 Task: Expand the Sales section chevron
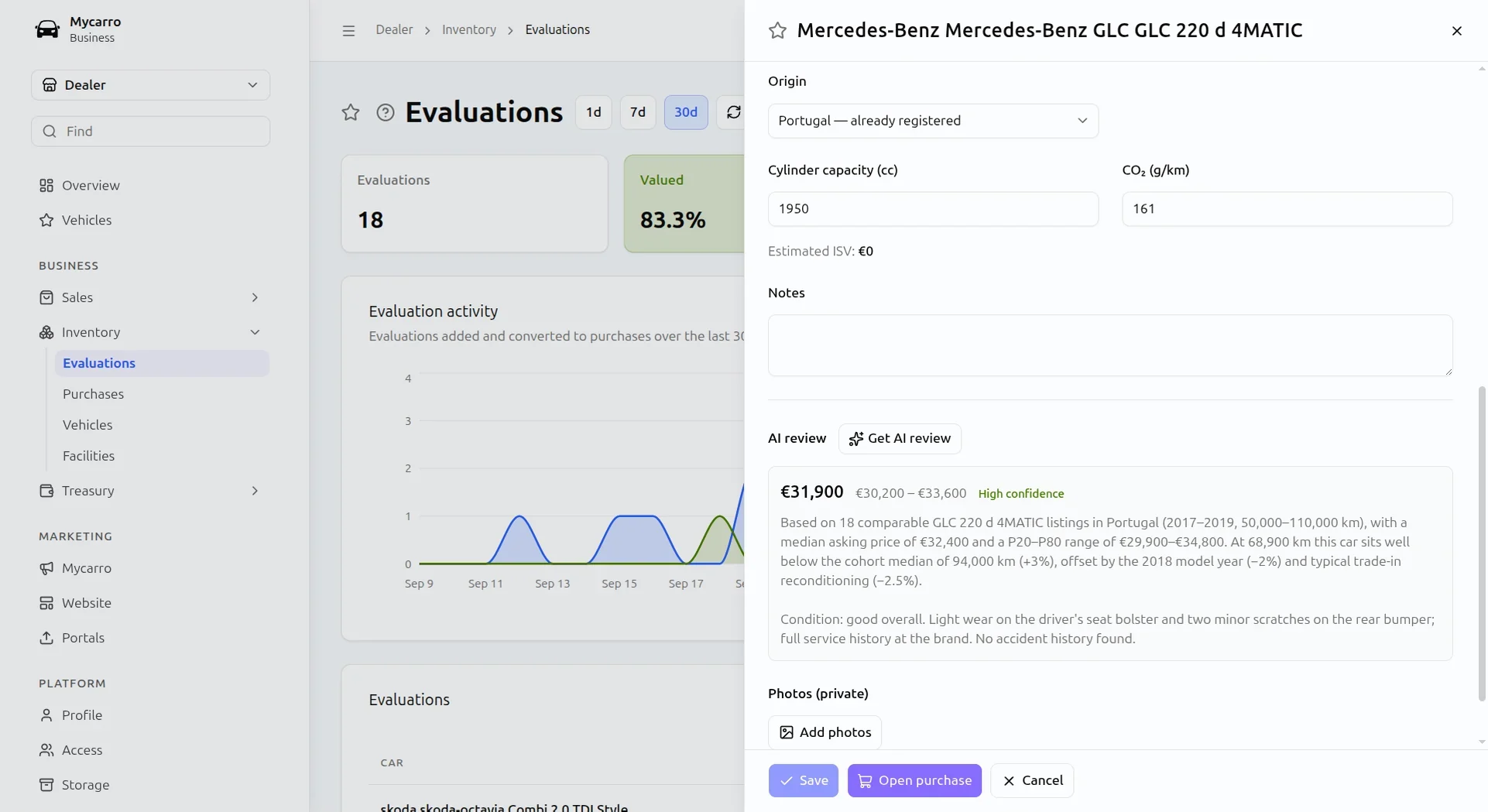(255, 297)
